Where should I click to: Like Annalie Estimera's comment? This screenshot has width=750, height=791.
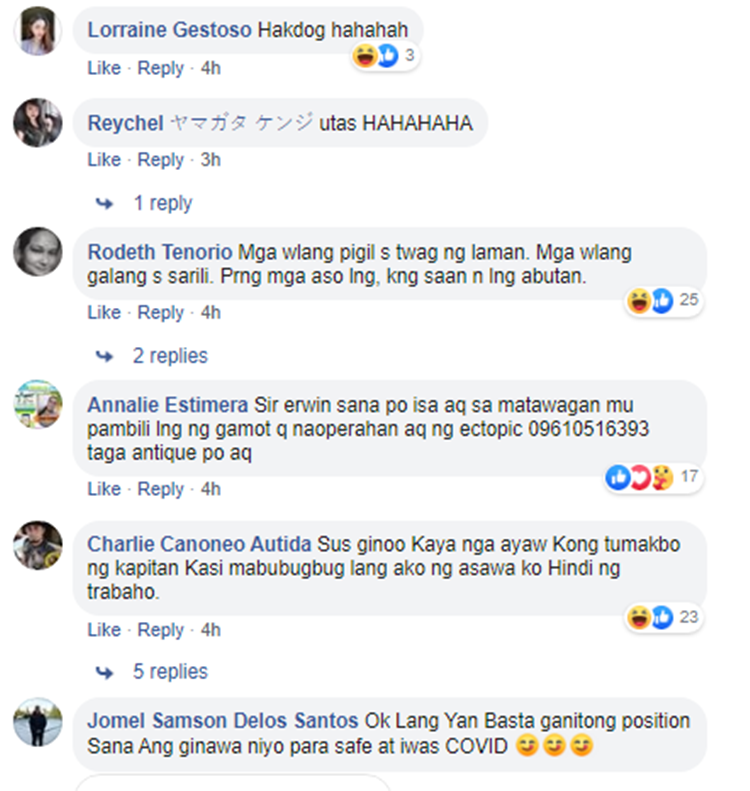point(104,489)
